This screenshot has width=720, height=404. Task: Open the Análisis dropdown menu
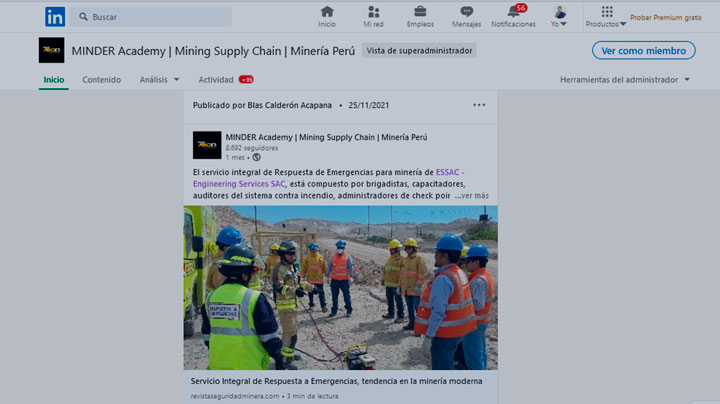(160, 79)
